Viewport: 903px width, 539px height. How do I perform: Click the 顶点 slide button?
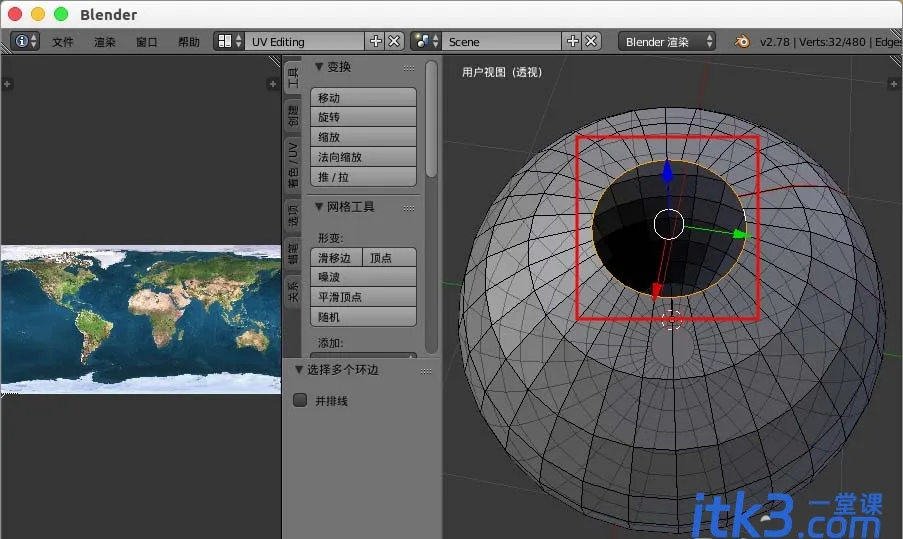(x=390, y=257)
